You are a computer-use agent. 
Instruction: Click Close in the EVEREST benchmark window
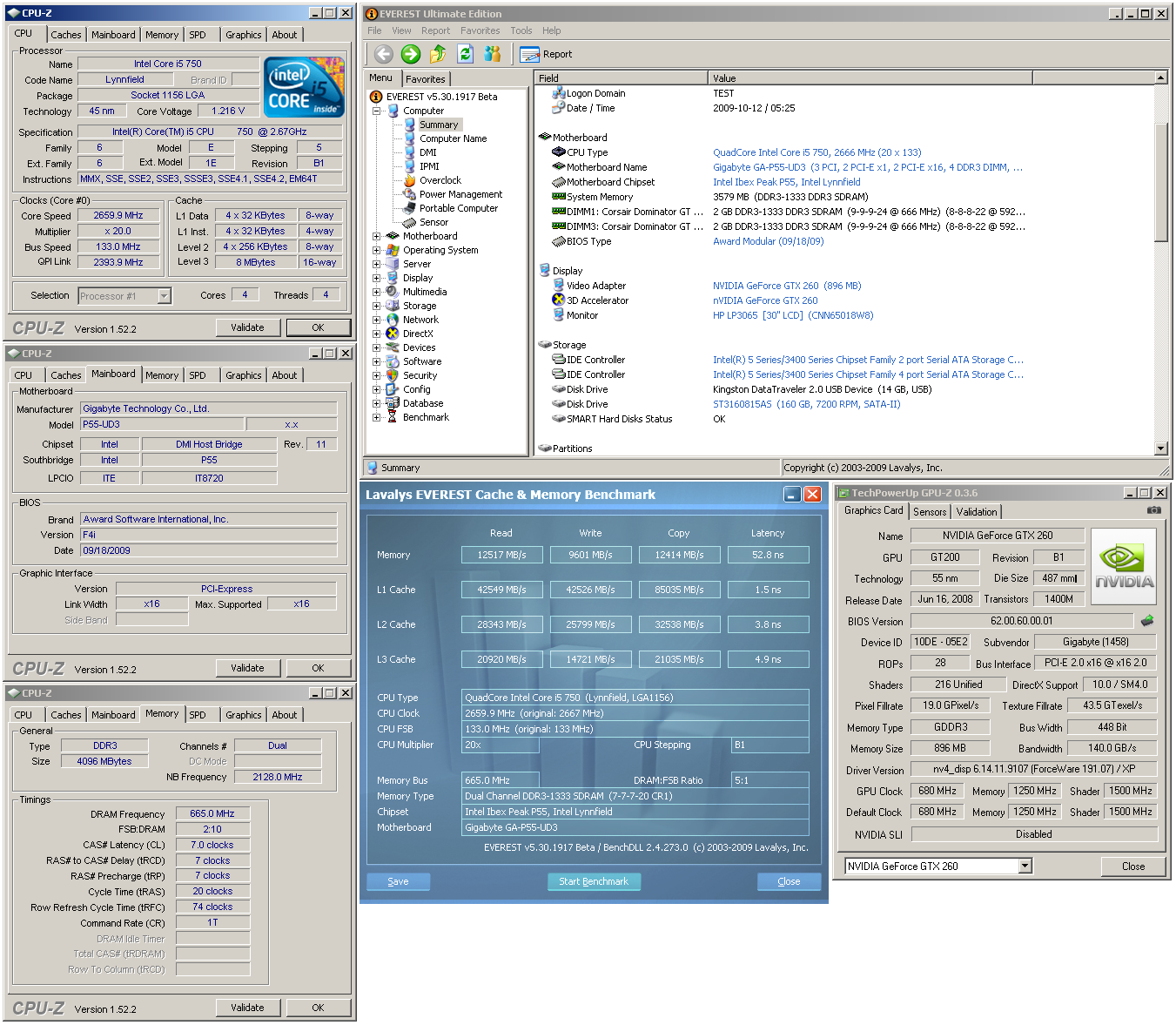click(x=789, y=881)
